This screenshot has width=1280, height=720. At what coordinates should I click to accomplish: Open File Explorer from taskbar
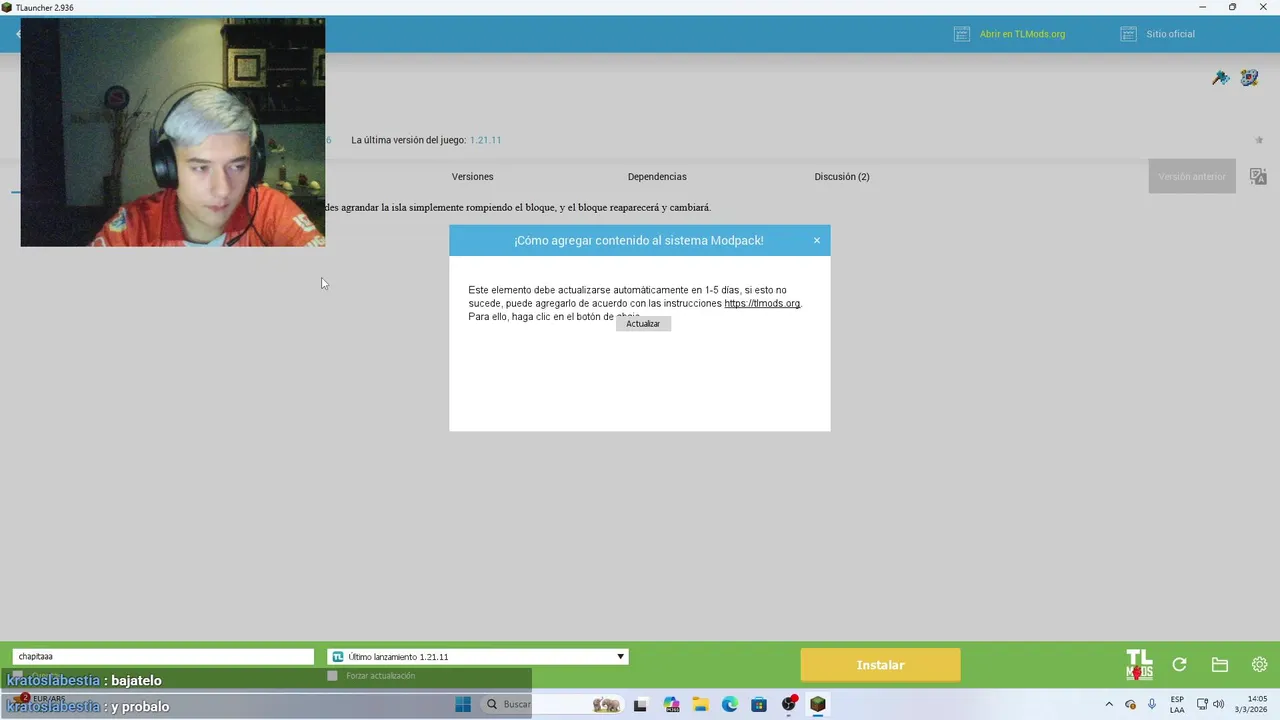tap(700, 704)
